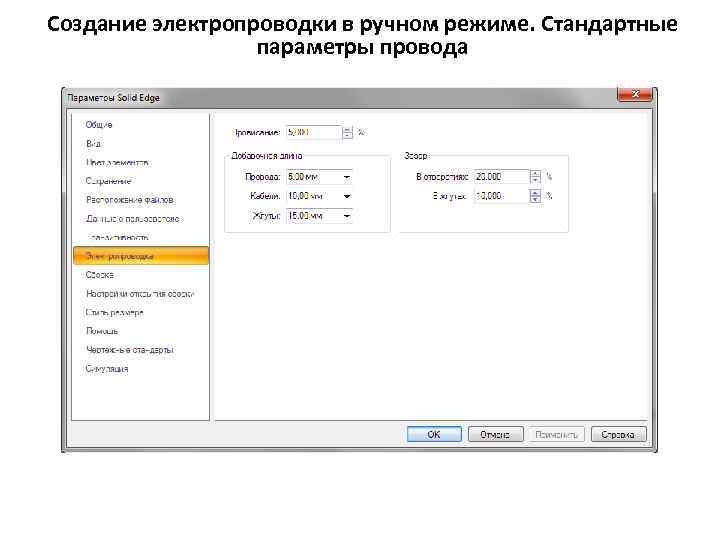The height and width of the screenshot is (540, 720).
Task: Open the Провода length dropdown
Action: pyautogui.click(x=347, y=177)
